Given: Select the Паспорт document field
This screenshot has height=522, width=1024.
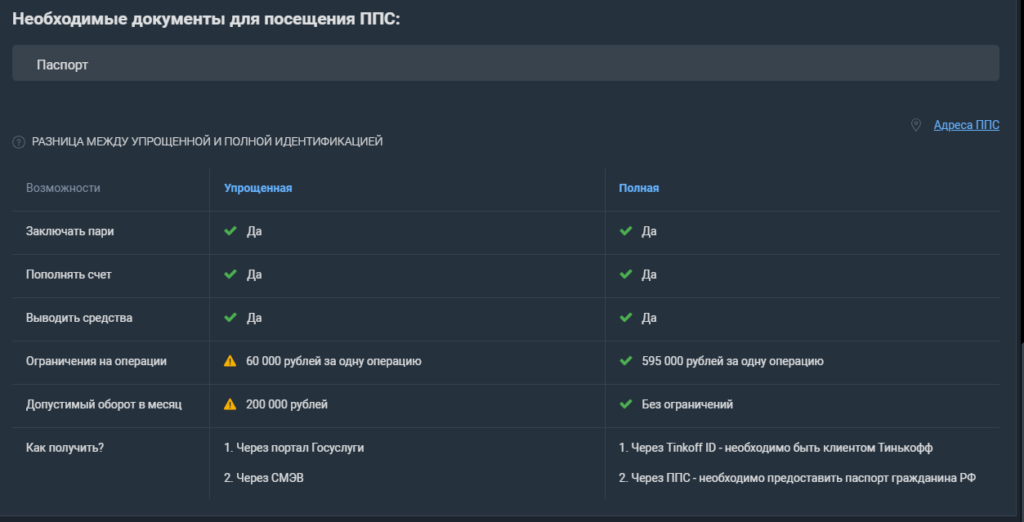Looking at the screenshot, I should (x=505, y=63).
